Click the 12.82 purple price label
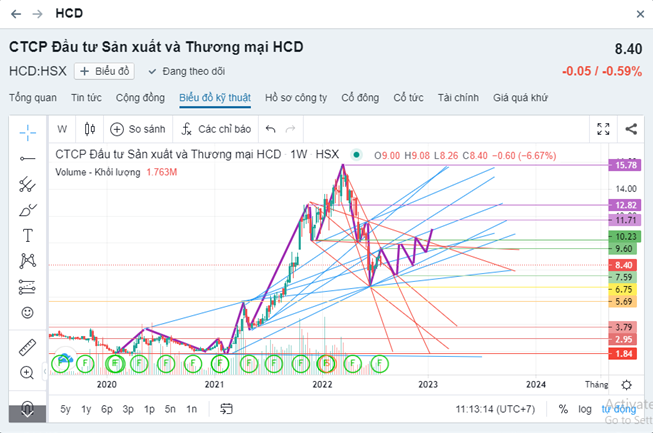Image resolution: width=653 pixels, height=433 pixels. [x=625, y=205]
